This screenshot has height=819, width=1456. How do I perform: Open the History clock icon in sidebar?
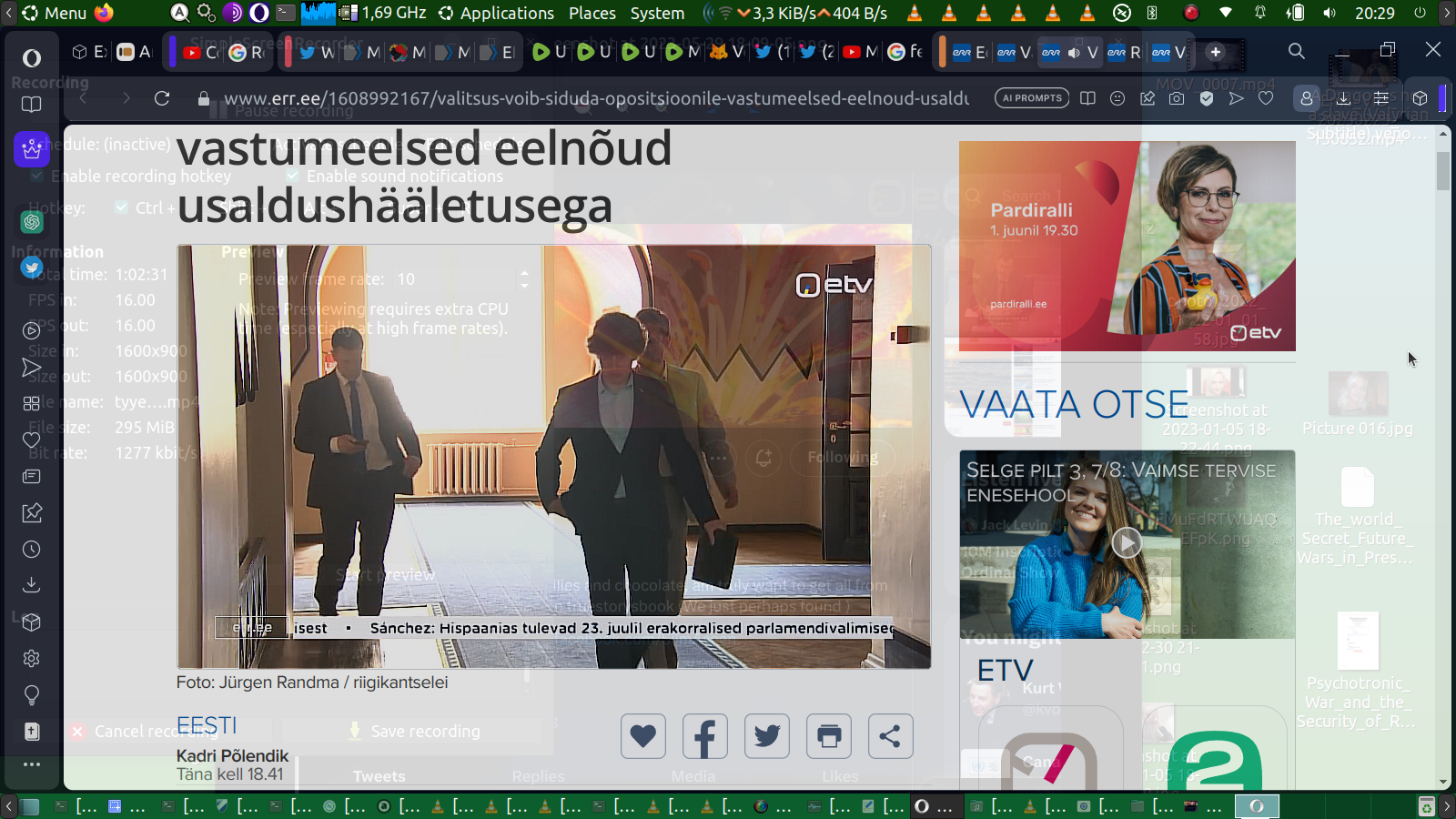[x=32, y=550]
